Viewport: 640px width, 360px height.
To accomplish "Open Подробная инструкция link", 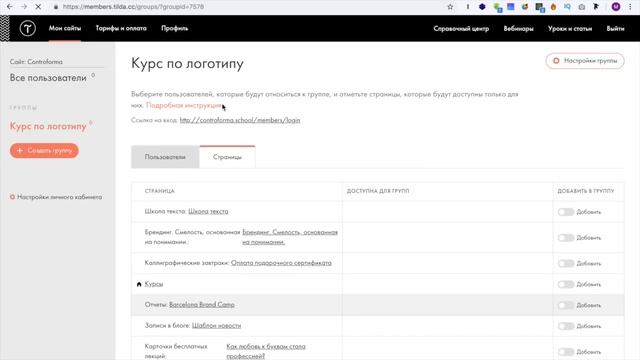I will (x=184, y=105).
